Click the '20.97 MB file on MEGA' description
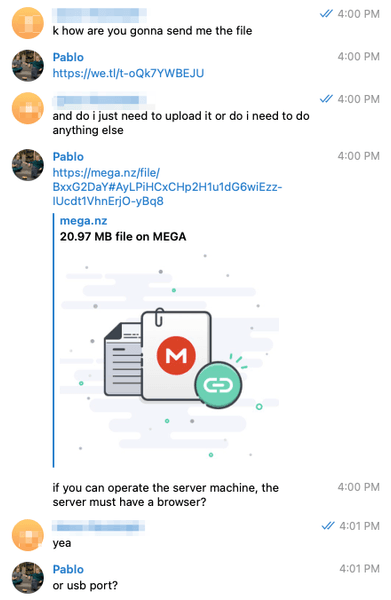Viewport: 391px width, 600px height. [123, 236]
